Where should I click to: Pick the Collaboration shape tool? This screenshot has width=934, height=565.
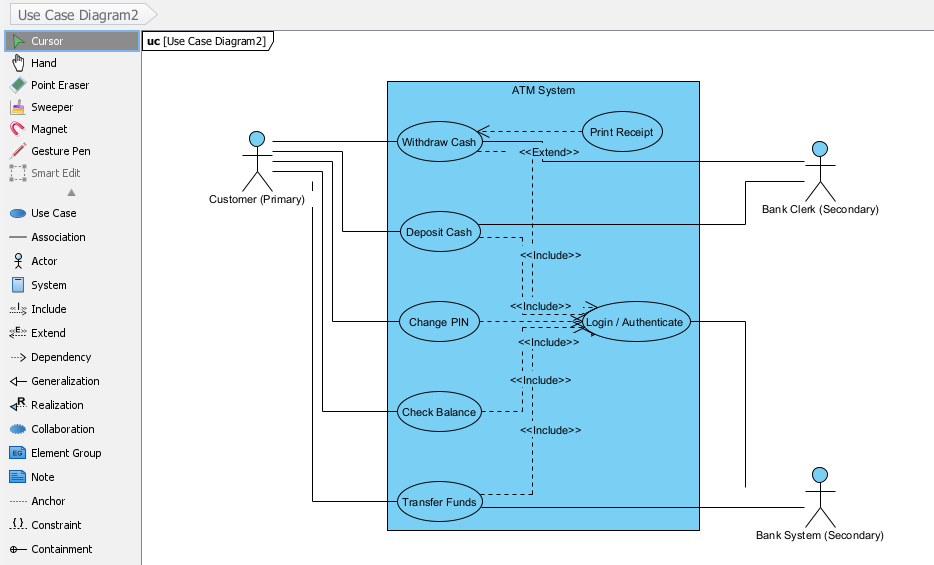coord(72,429)
